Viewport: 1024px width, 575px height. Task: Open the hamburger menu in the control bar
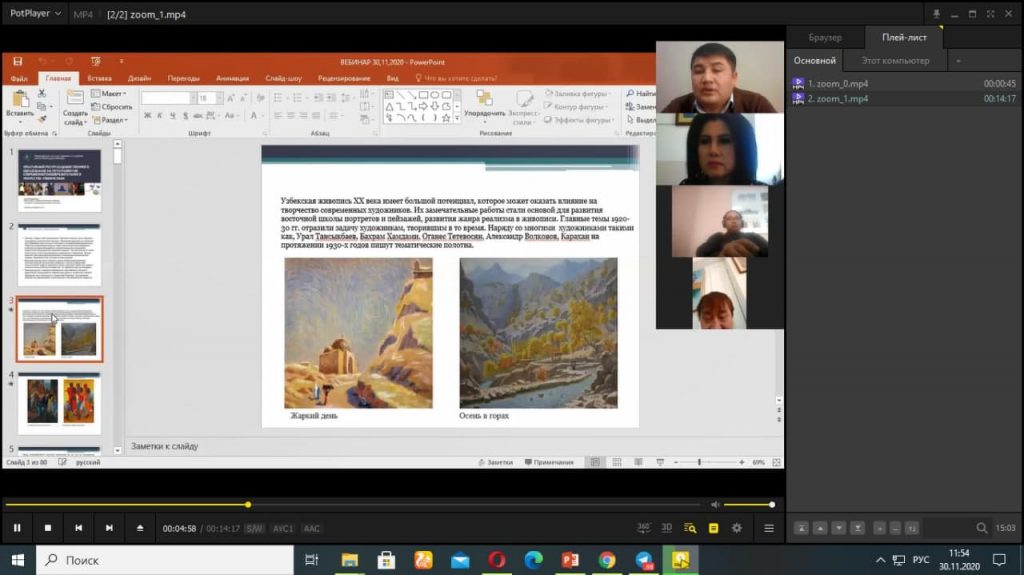(x=769, y=528)
